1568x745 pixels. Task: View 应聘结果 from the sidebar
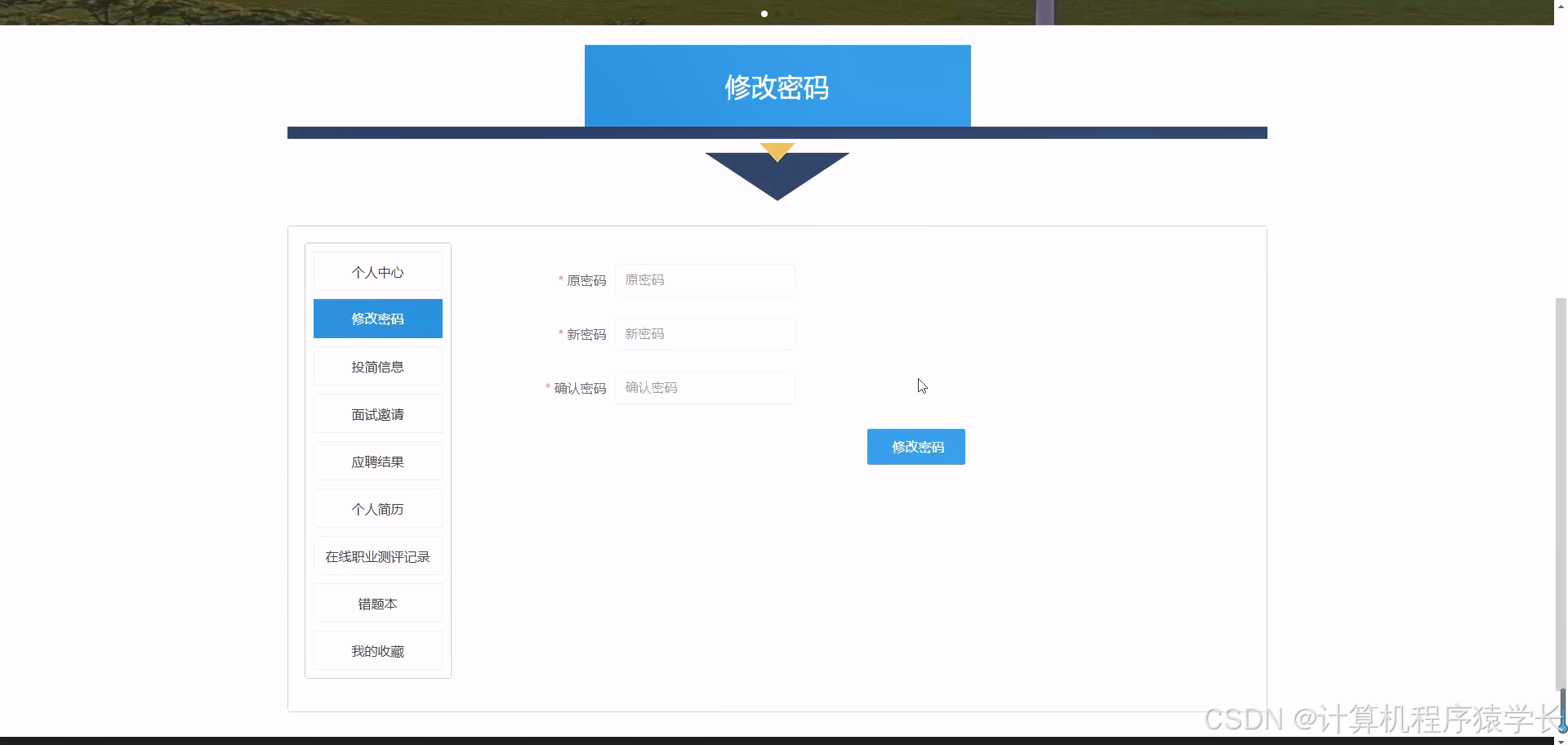377,461
